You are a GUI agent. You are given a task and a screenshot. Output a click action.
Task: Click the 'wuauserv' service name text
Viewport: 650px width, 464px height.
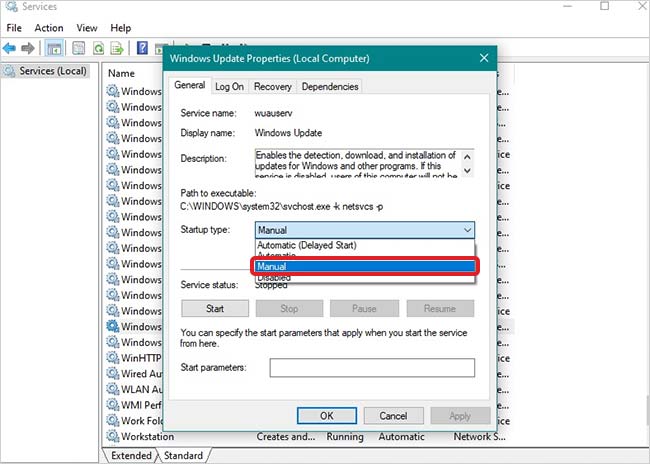(x=273, y=113)
